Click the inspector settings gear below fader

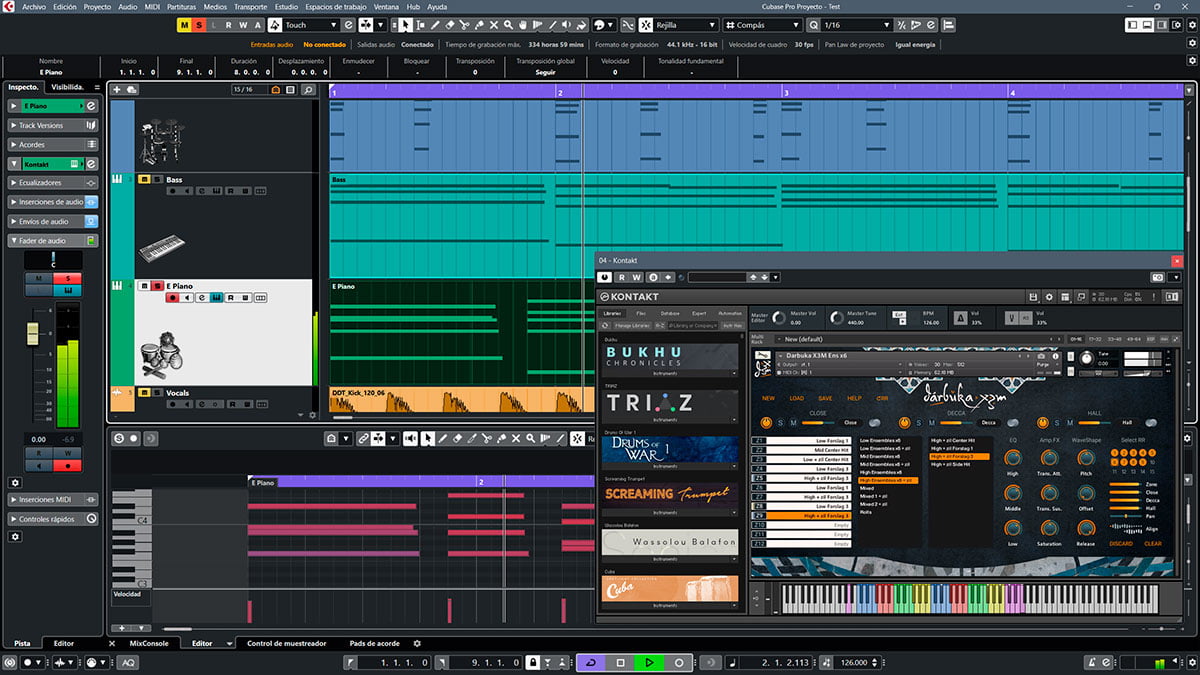(15, 483)
